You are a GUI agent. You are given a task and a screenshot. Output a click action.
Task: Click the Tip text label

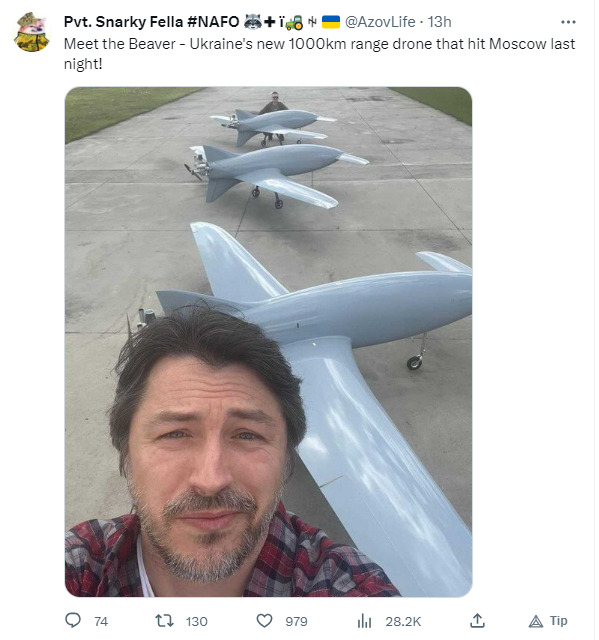tap(559, 620)
